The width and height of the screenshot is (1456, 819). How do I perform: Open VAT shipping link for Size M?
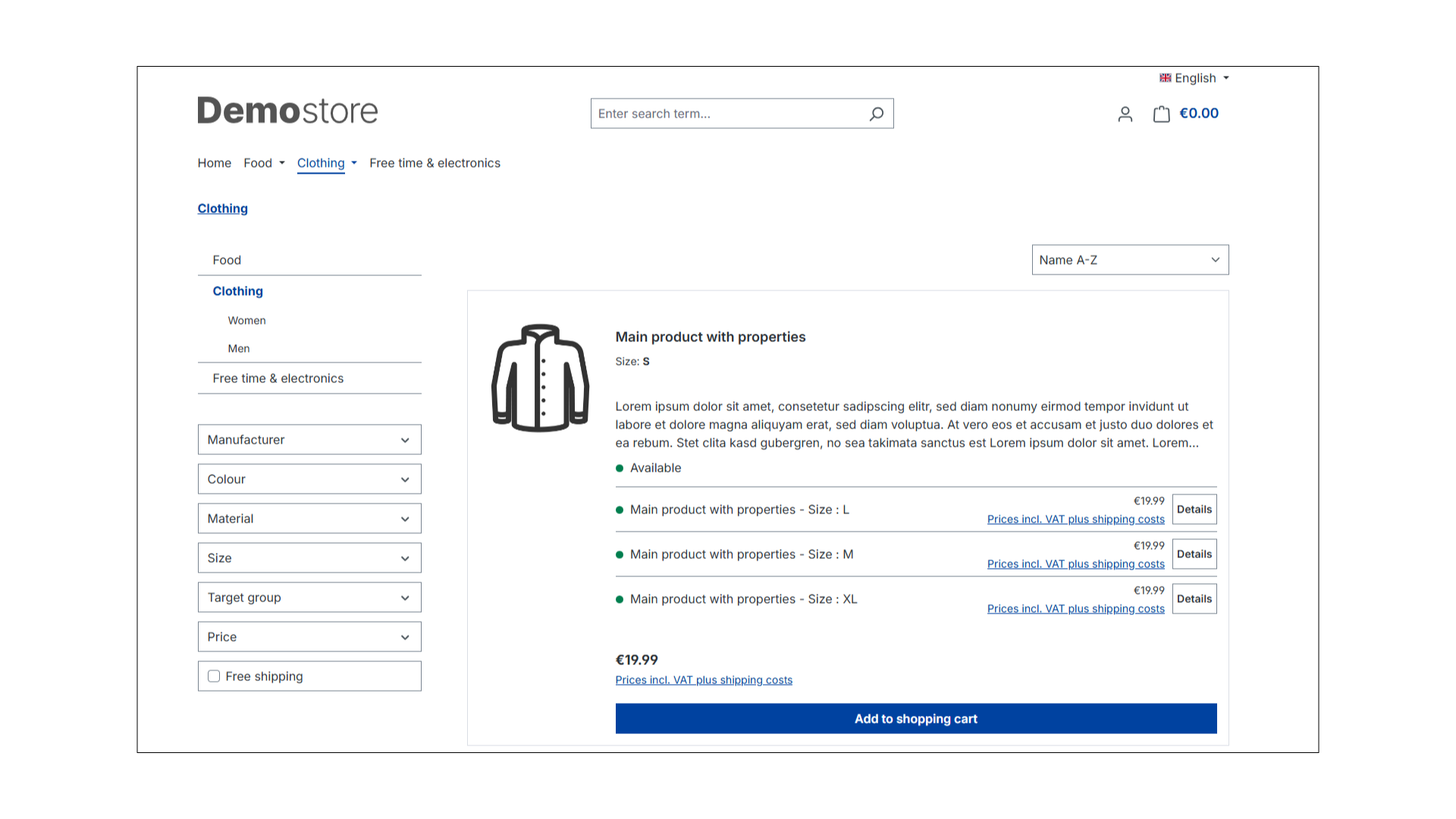(1075, 564)
